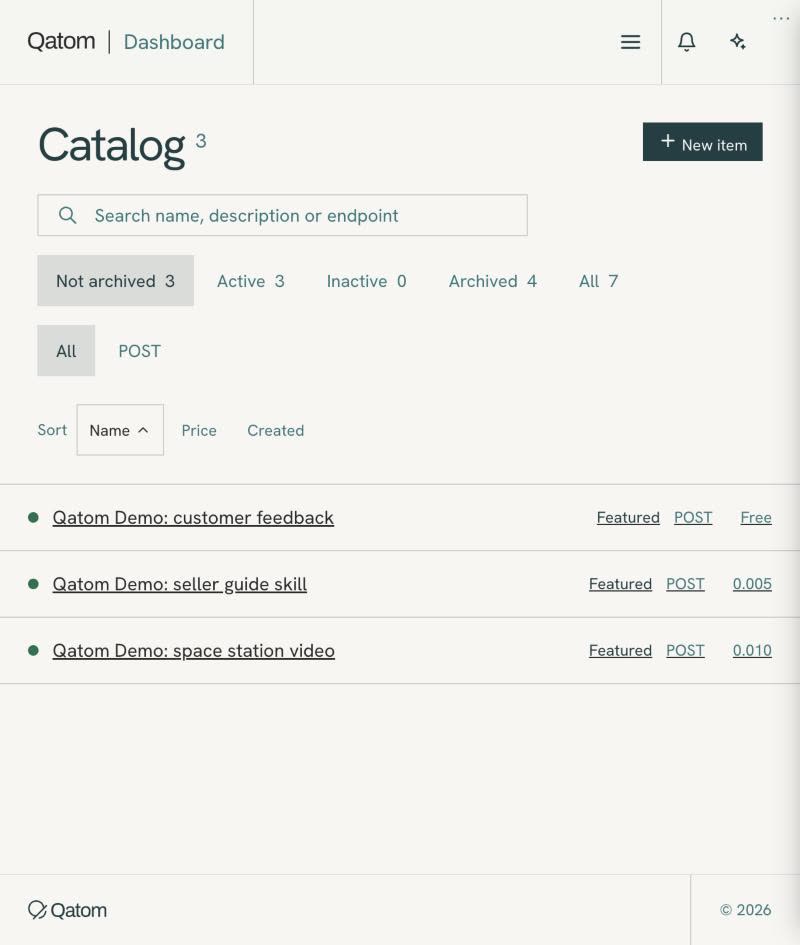Click Dashboard link in header

point(174,42)
